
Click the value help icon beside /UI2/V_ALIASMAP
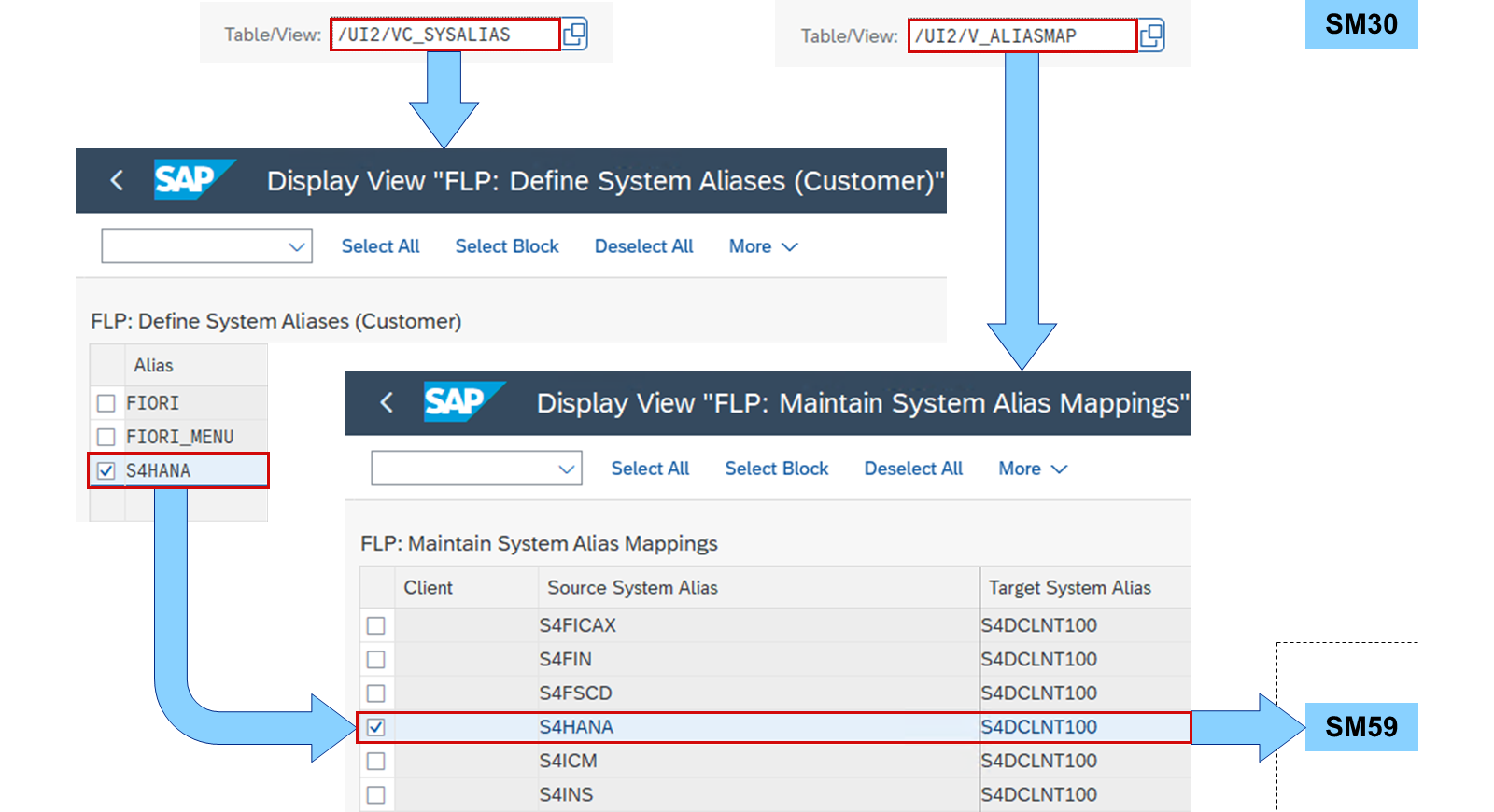tap(1151, 36)
